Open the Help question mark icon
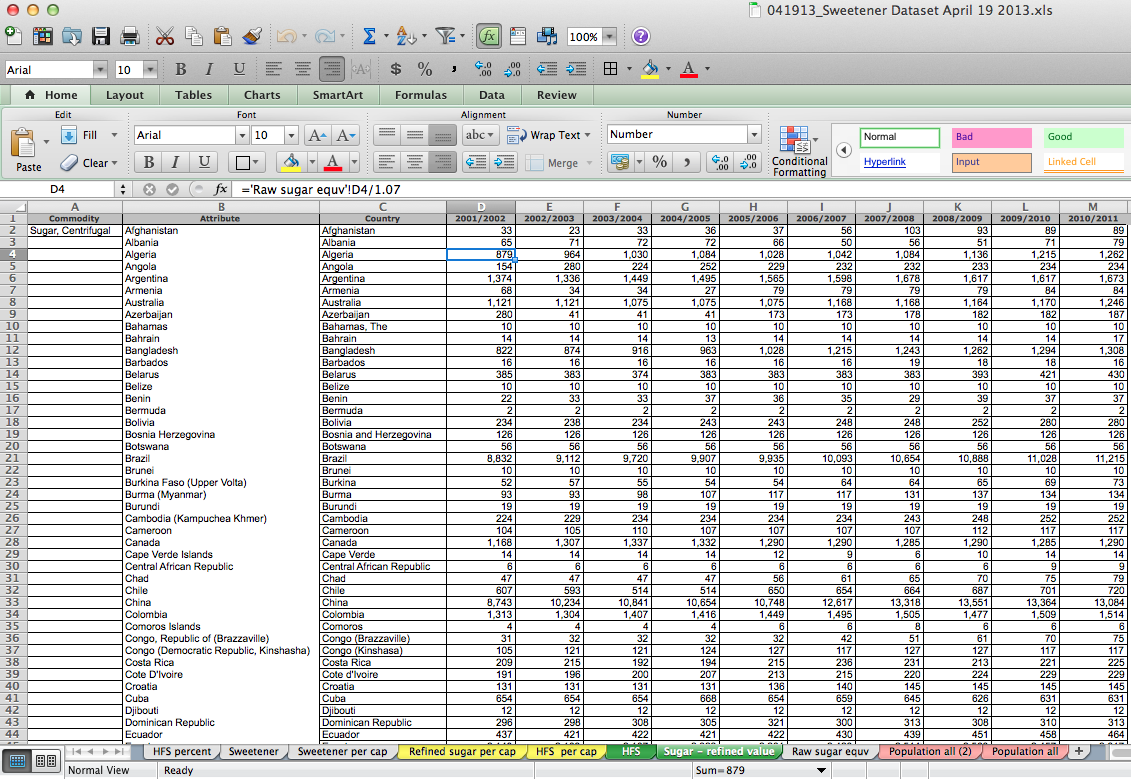The image size is (1131, 779). coord(641,35)
